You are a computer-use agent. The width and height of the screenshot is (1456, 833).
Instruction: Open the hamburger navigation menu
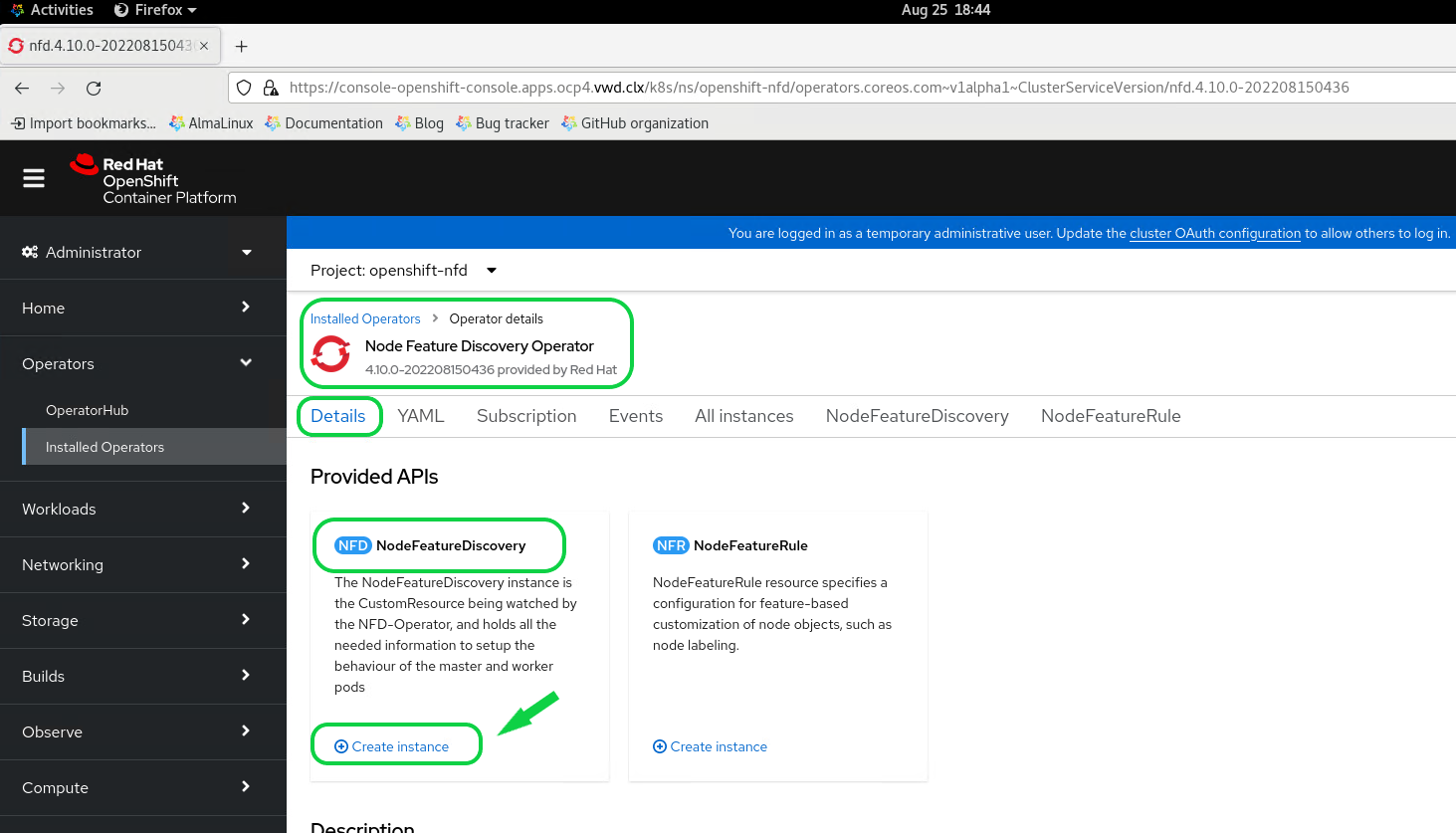click(34, 178)
